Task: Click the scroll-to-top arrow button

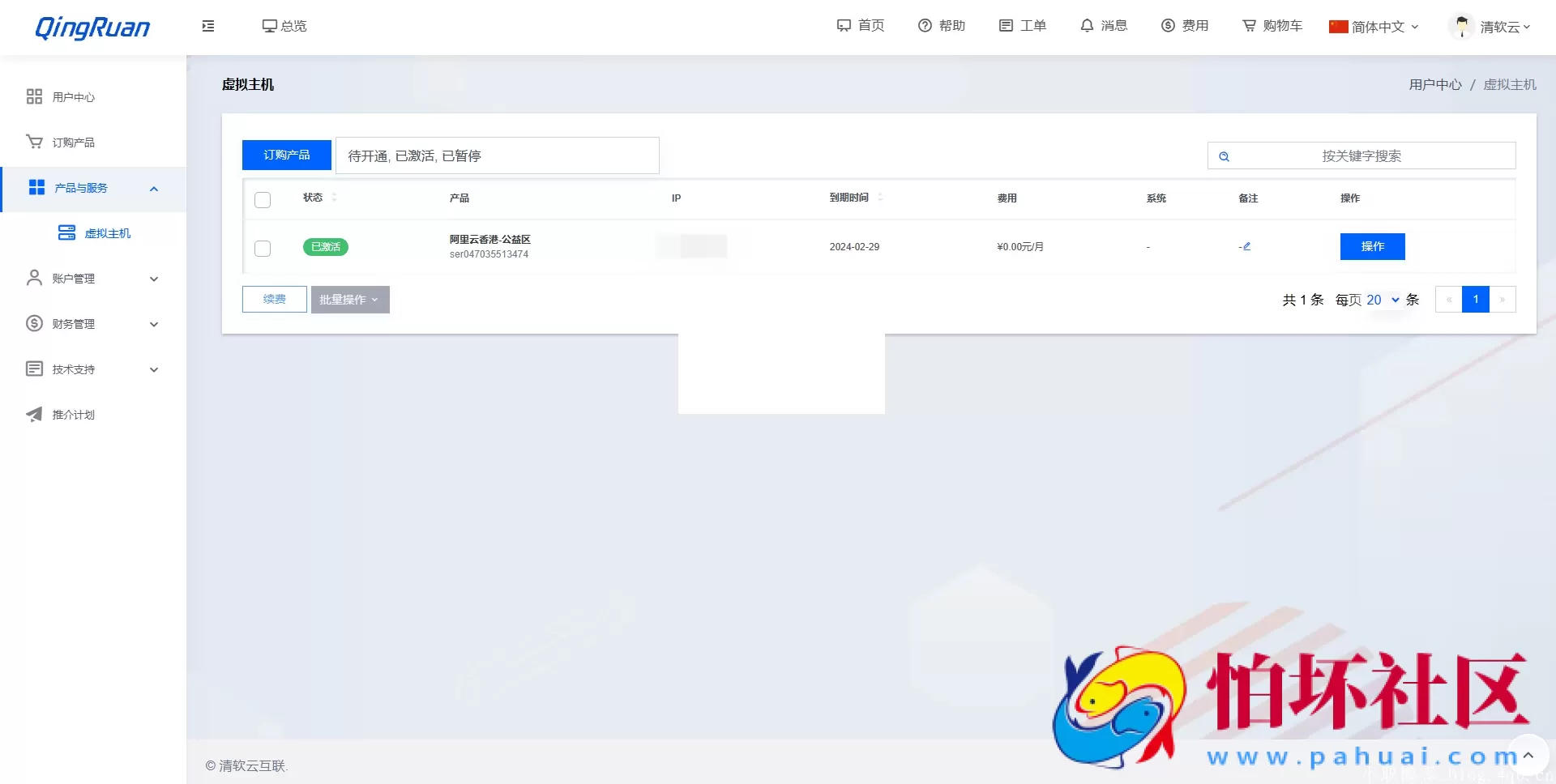Action: click(1528, 752)
